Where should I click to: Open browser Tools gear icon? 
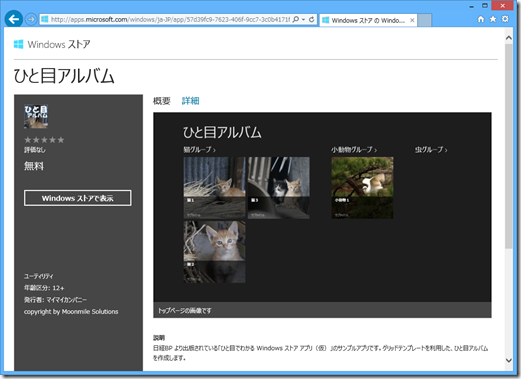tap(505, 19)
